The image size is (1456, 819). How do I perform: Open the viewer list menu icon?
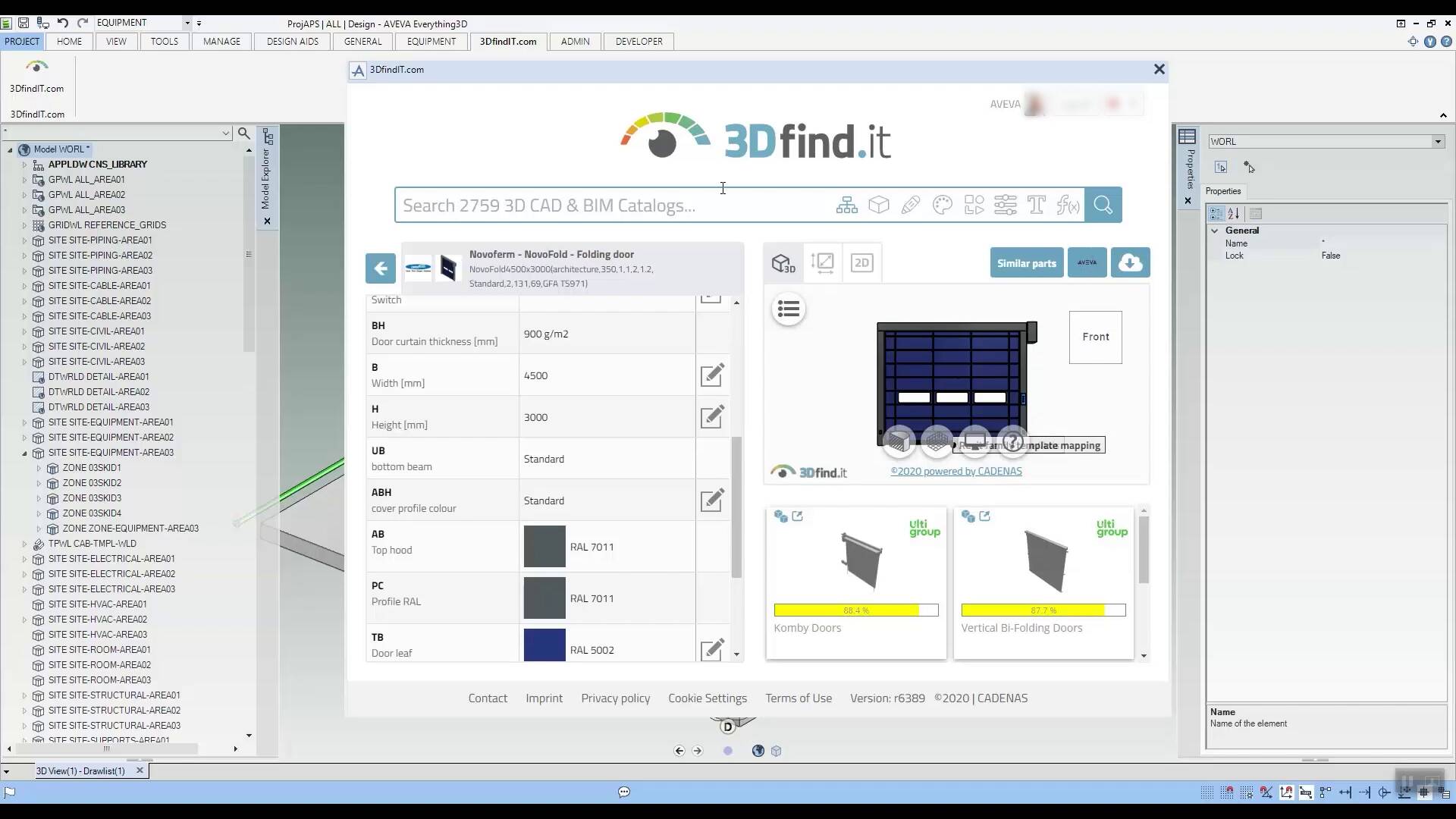[789, 309]
